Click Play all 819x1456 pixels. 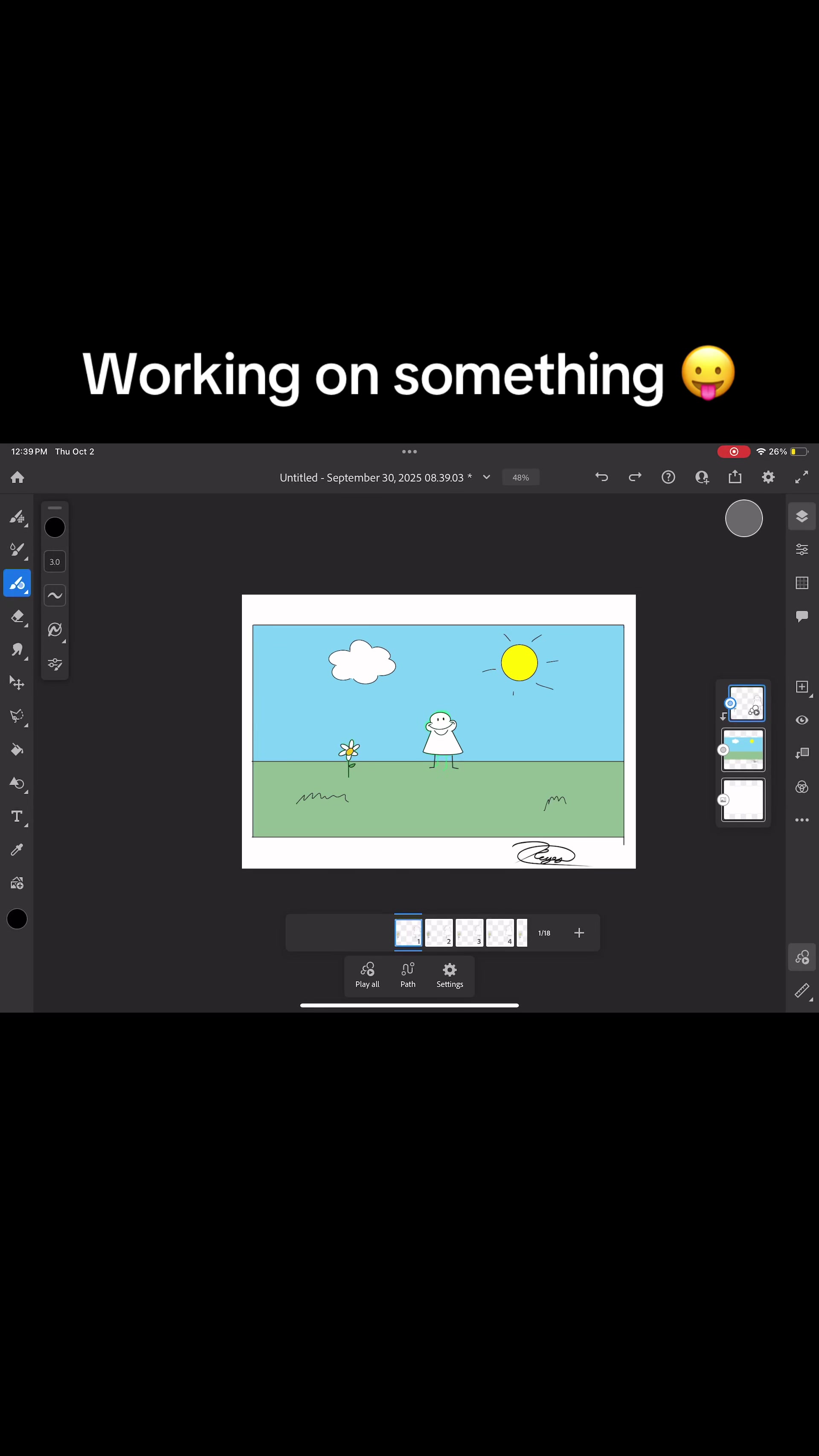(x=367, y=975)
